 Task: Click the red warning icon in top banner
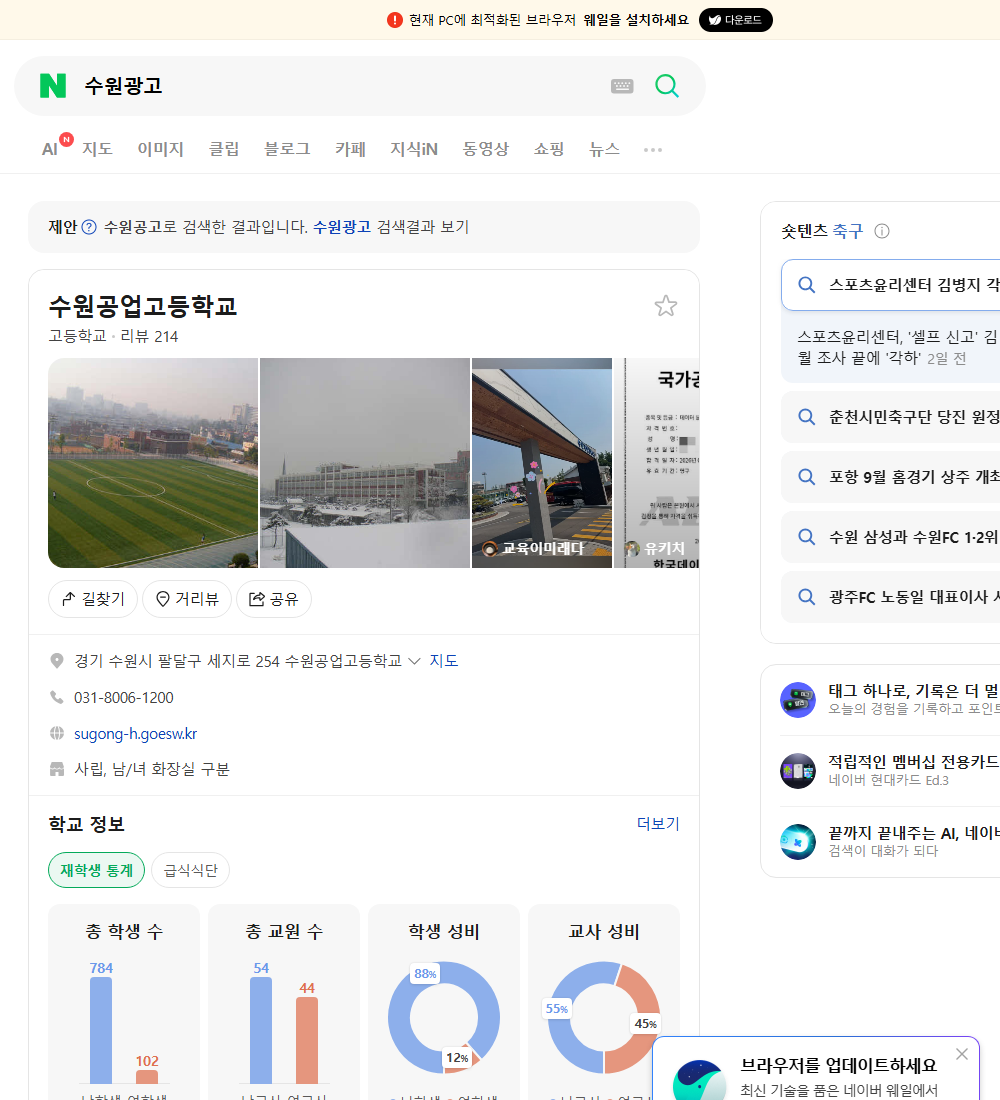(395, 20)
